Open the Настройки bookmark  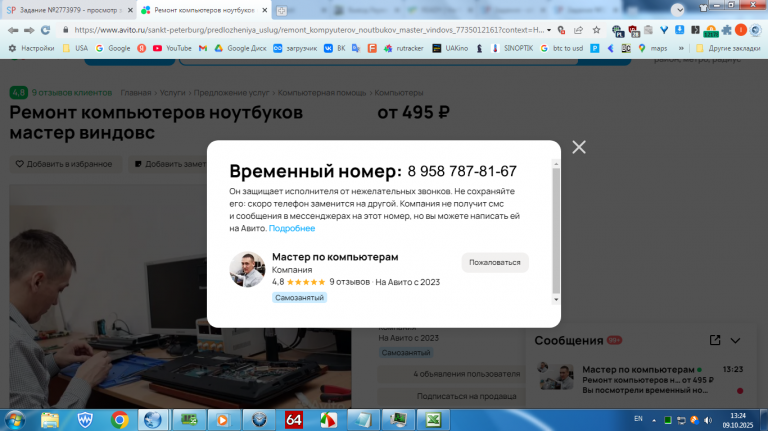point(31,48)
